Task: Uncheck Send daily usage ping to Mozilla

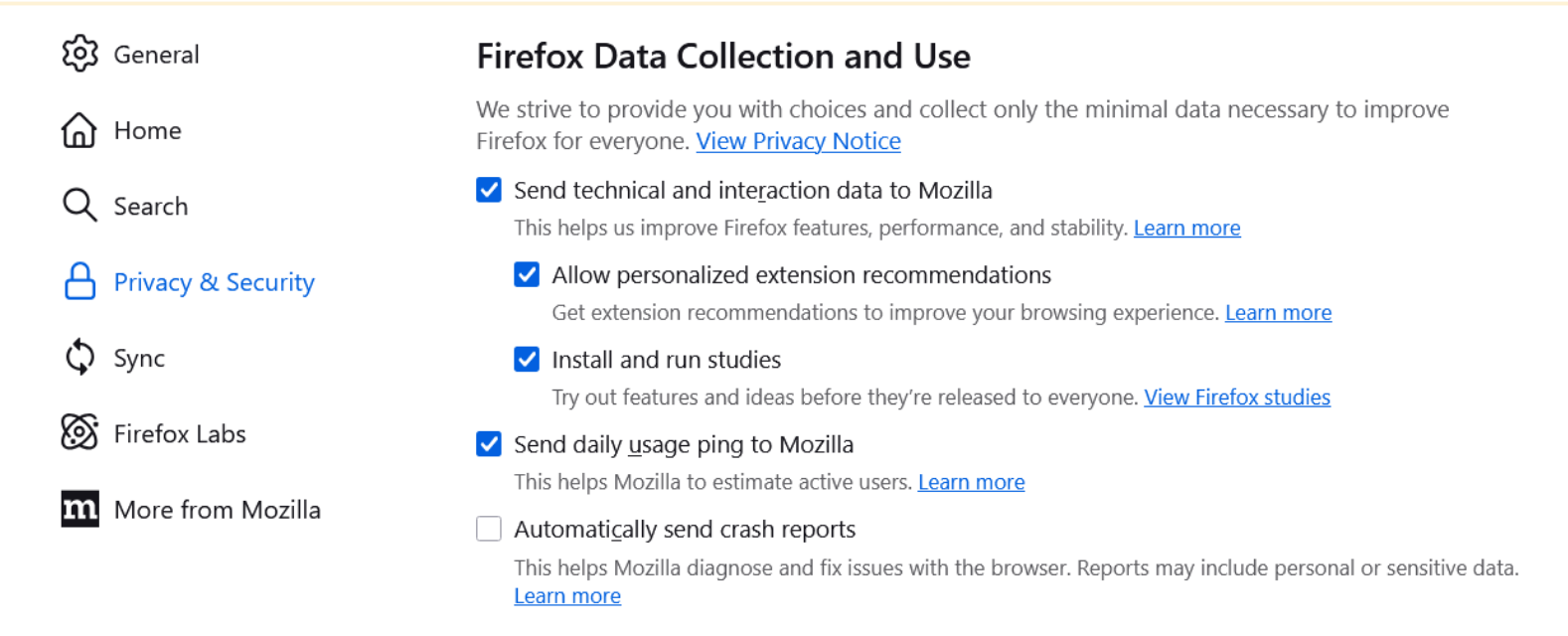Action: [488, 444]
